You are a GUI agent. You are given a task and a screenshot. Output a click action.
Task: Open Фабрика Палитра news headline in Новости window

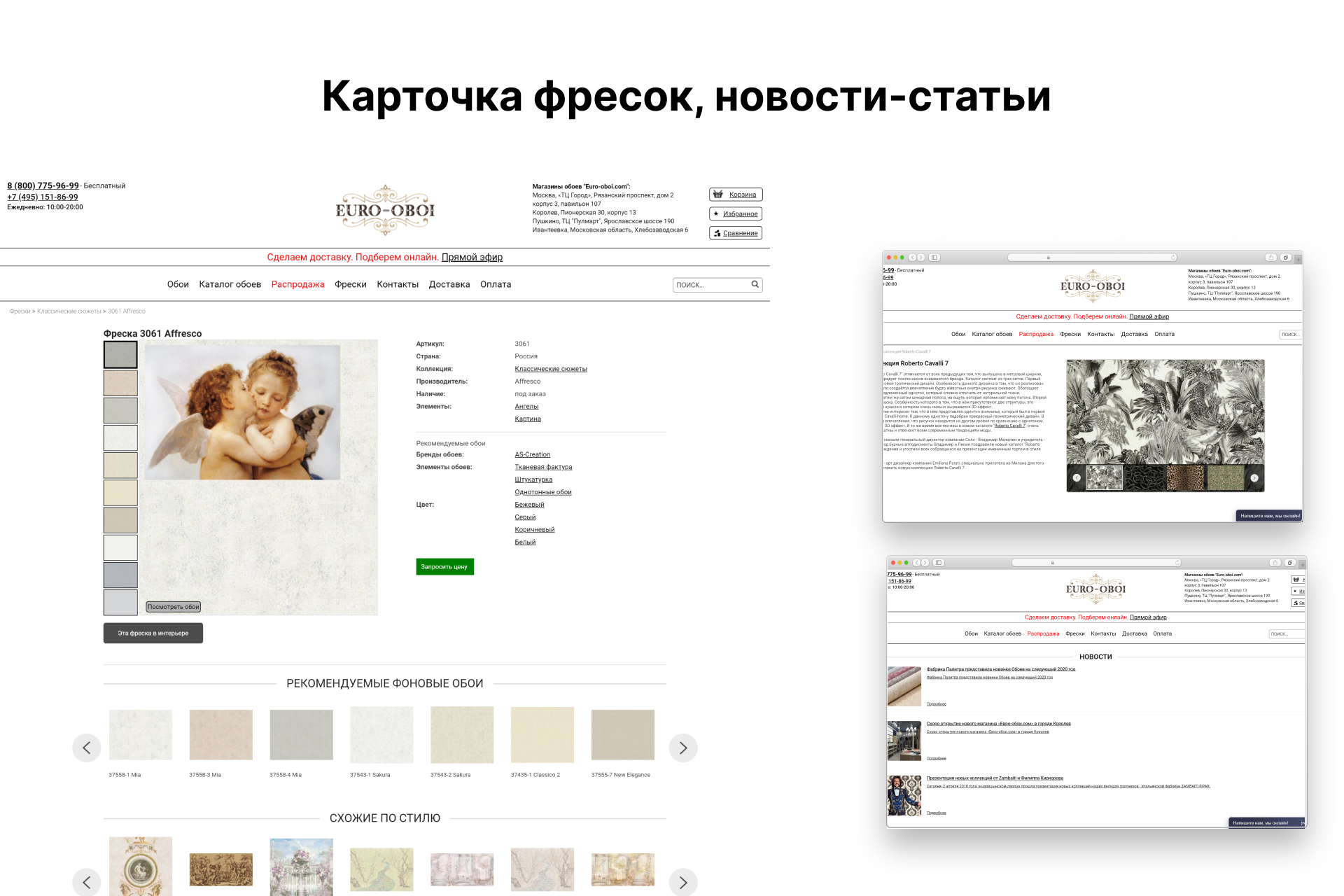[1001, 669]
